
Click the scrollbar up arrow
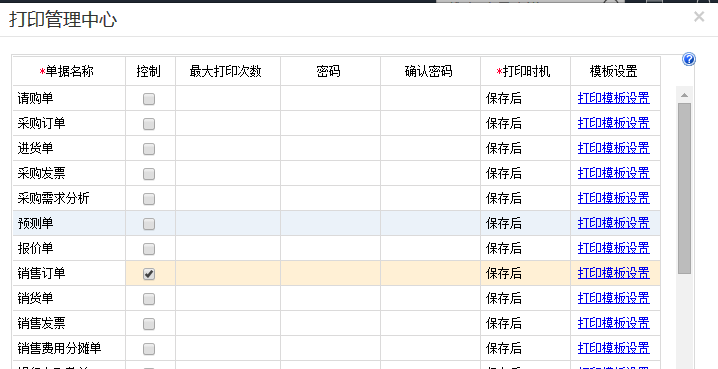(684, 95)
